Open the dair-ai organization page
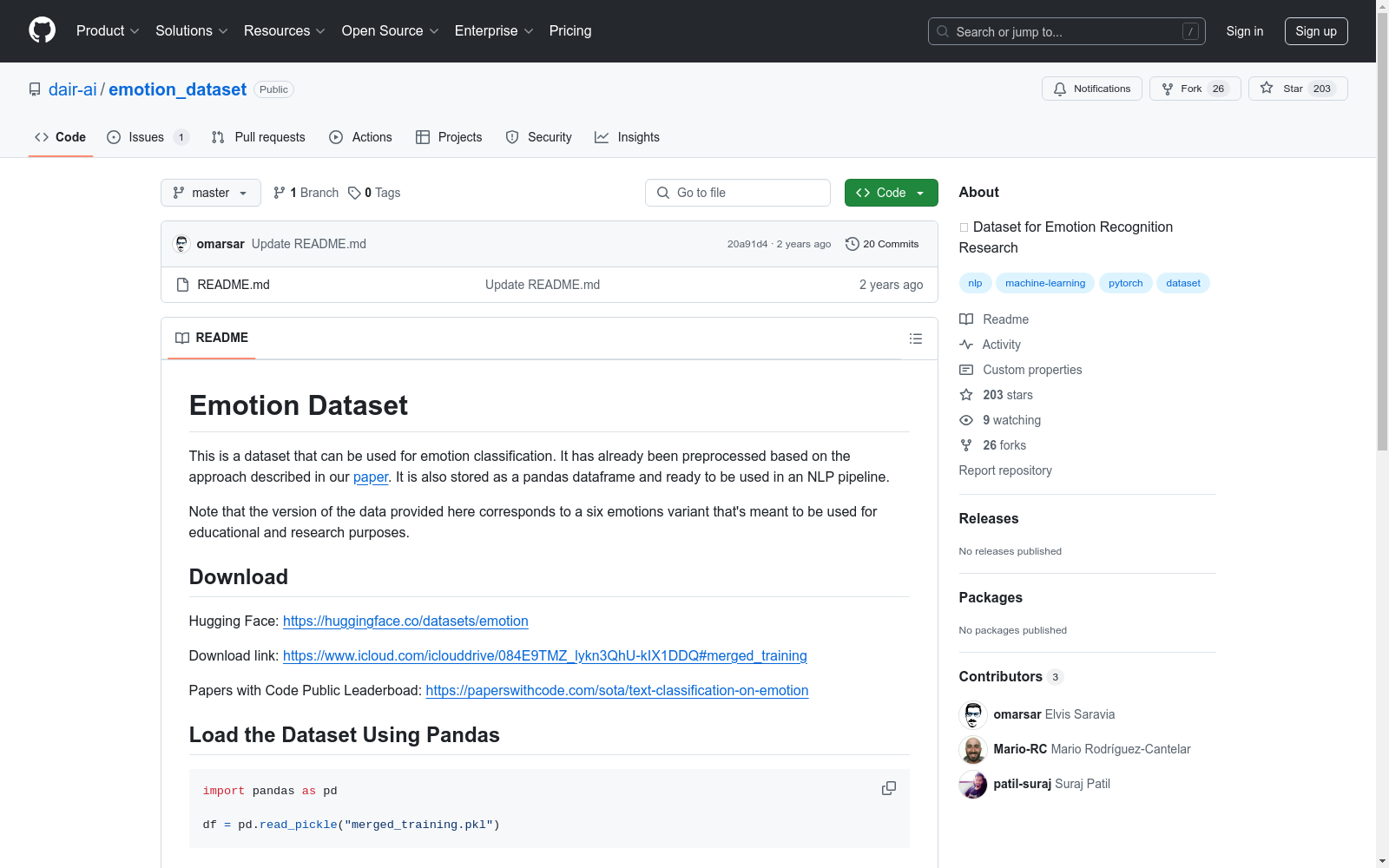1389x868 pixels. pyautogui.click(x=73, y=89)
